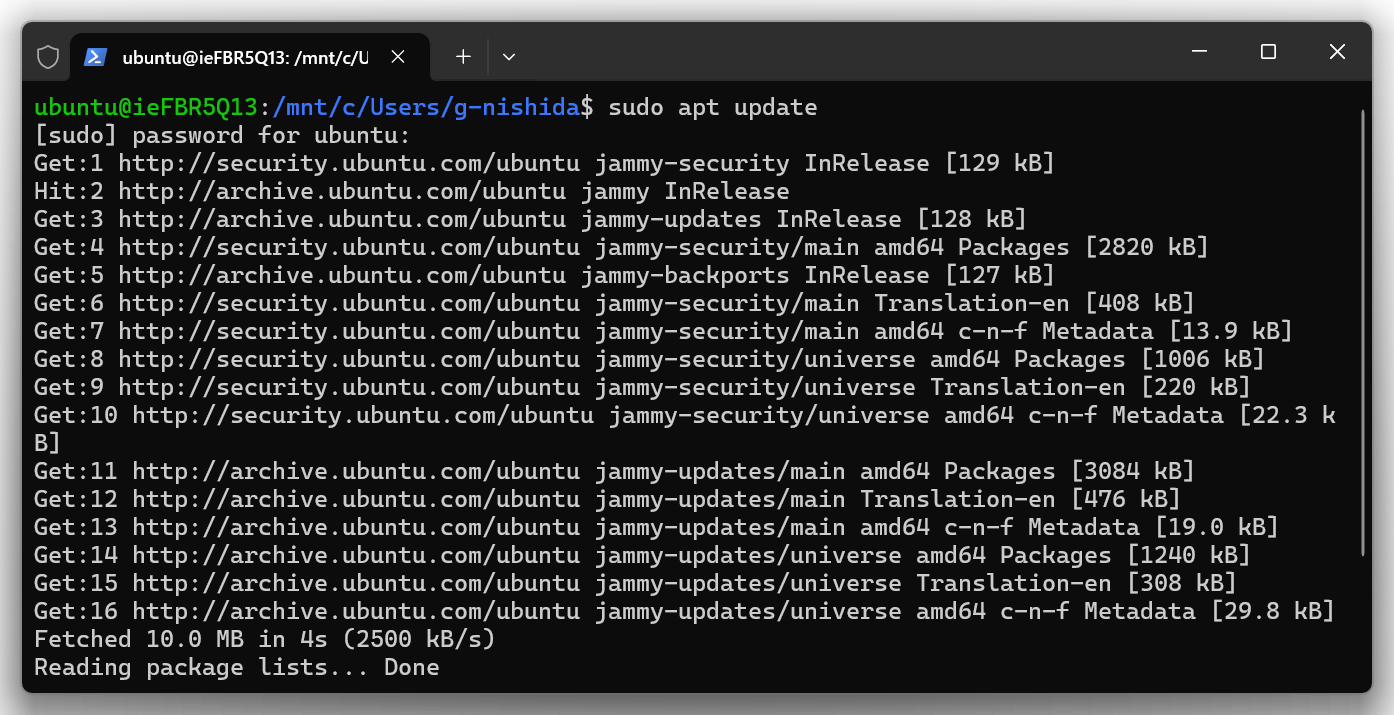Click the terminal vertical scrollbar

coord(1363,330)
